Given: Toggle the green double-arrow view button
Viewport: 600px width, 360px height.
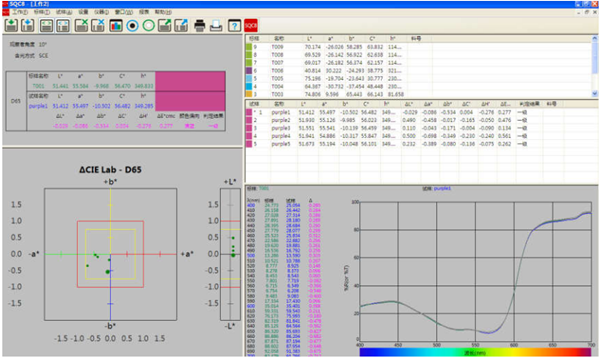Looking at the screenshot, I should point(46,26).
